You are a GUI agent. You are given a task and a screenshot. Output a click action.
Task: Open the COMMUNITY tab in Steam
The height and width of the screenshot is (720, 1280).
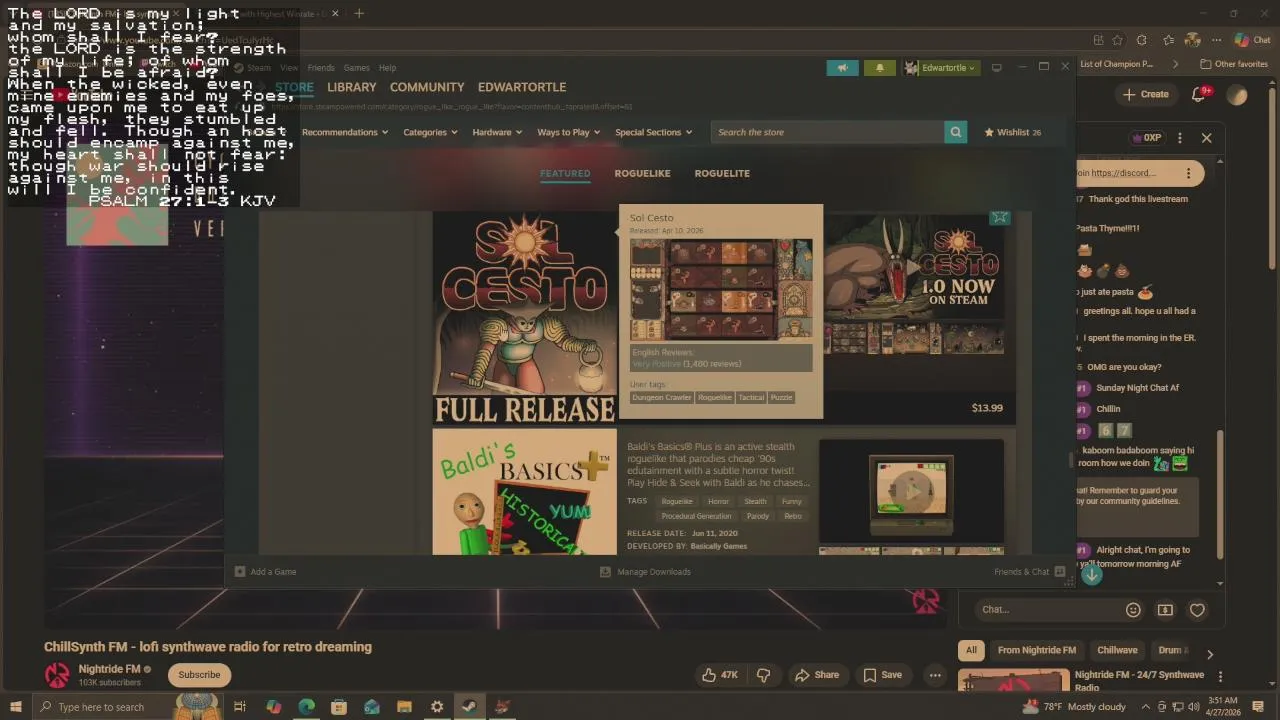pos(427,87)
